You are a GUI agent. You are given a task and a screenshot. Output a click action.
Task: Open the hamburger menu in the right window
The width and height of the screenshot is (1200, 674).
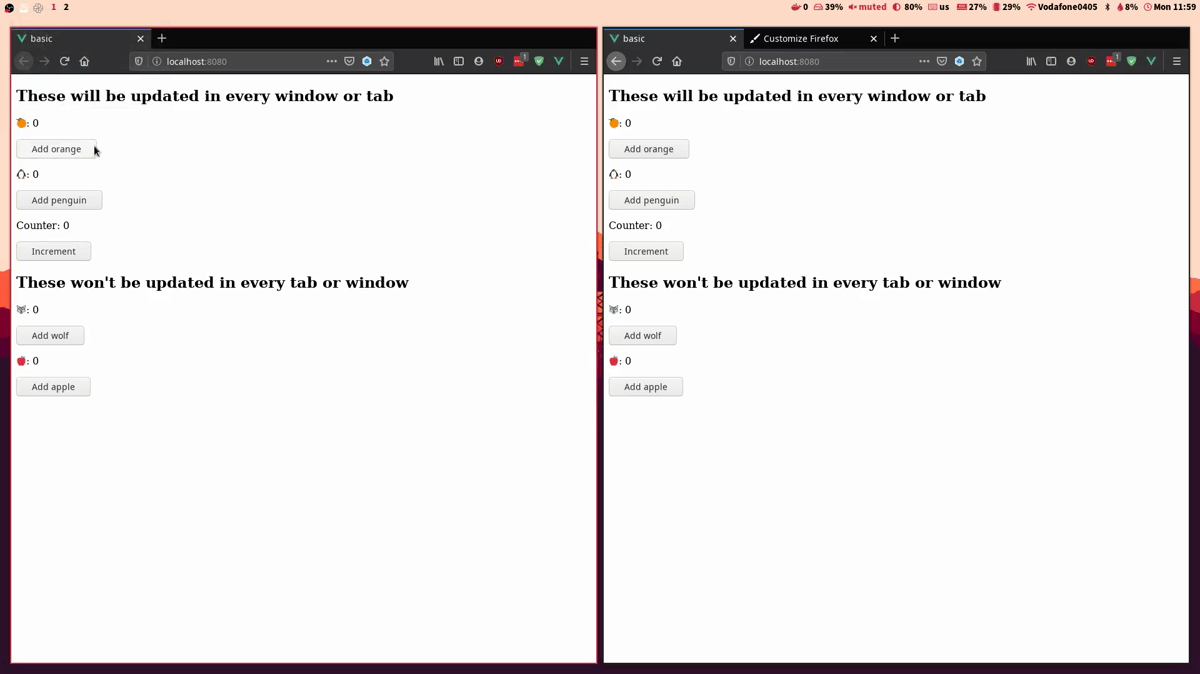1177,61
